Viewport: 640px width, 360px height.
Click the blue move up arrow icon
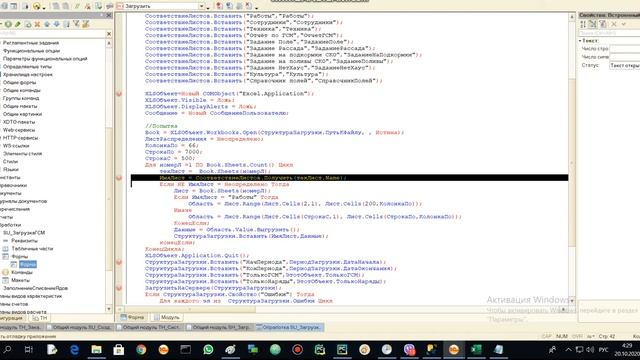click(47, 24)
